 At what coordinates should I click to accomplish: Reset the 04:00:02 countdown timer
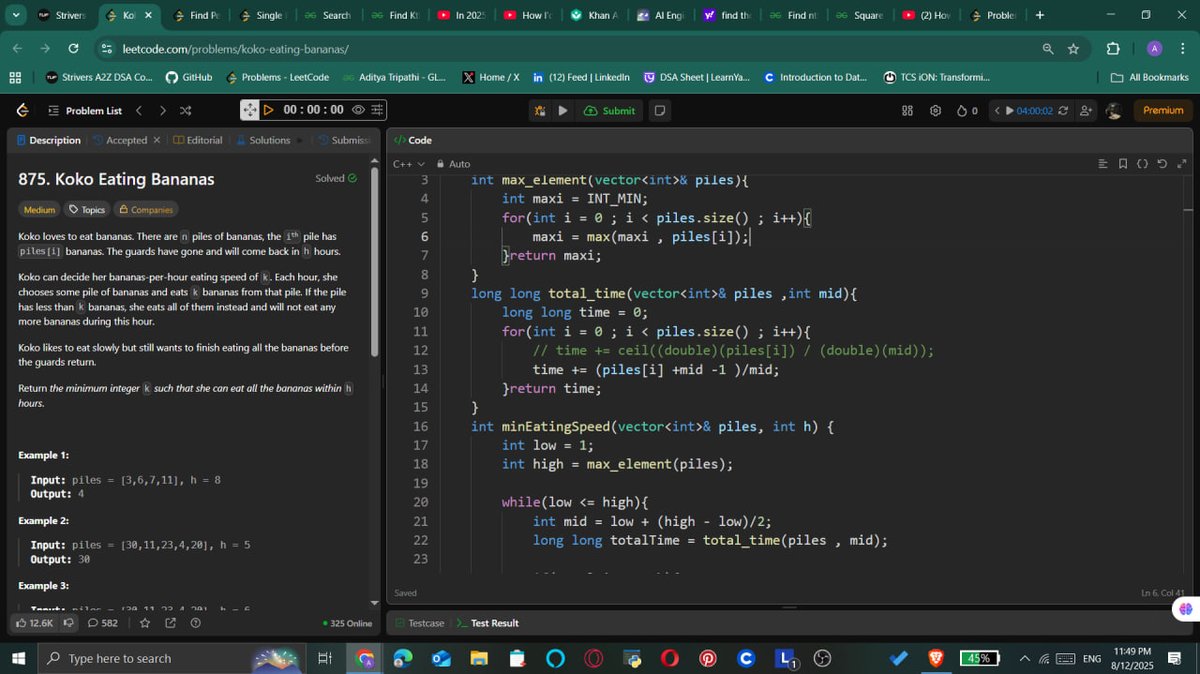tap(1062, 111)
